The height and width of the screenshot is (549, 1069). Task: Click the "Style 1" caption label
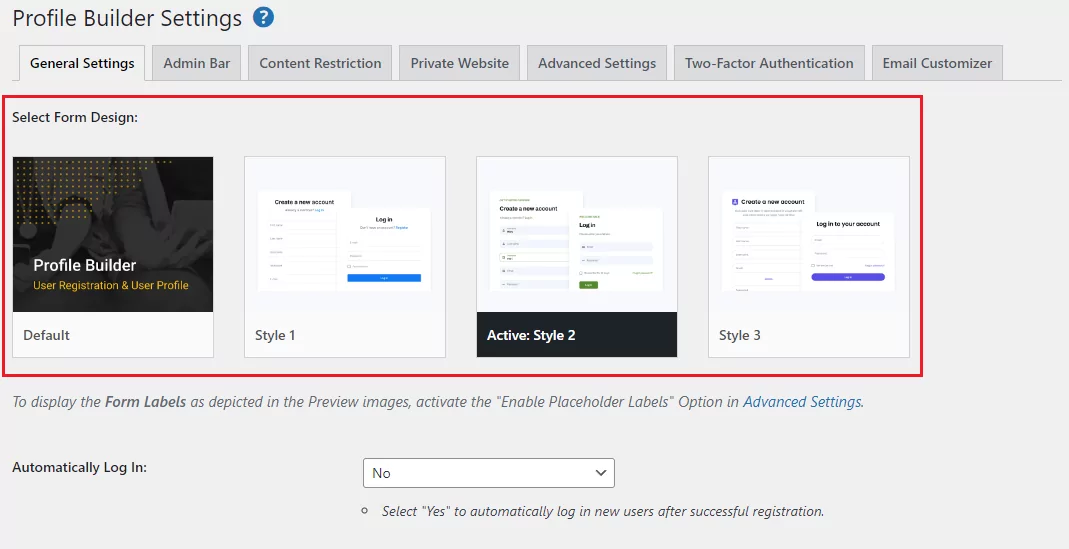click(x=275, y=335)
